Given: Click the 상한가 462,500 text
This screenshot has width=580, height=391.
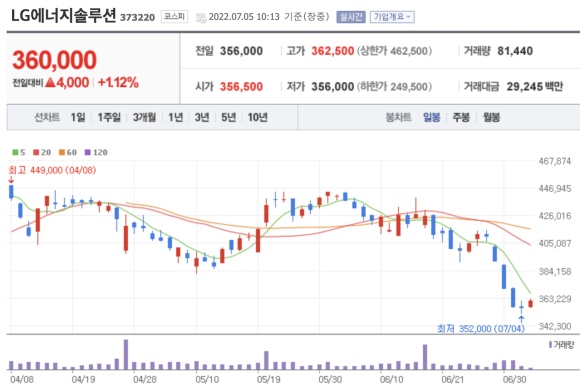Looking at the screenshot, I should pyautogui.click(x=394, y=51).
